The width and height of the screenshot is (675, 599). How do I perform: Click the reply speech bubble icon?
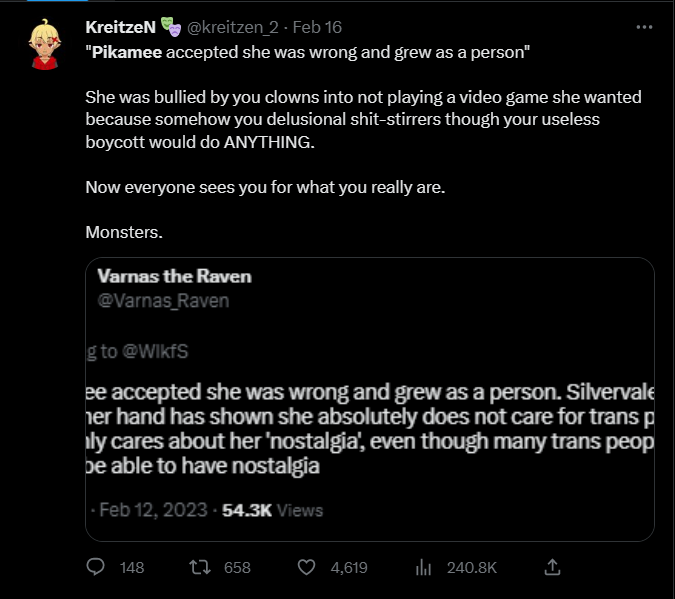97,567
